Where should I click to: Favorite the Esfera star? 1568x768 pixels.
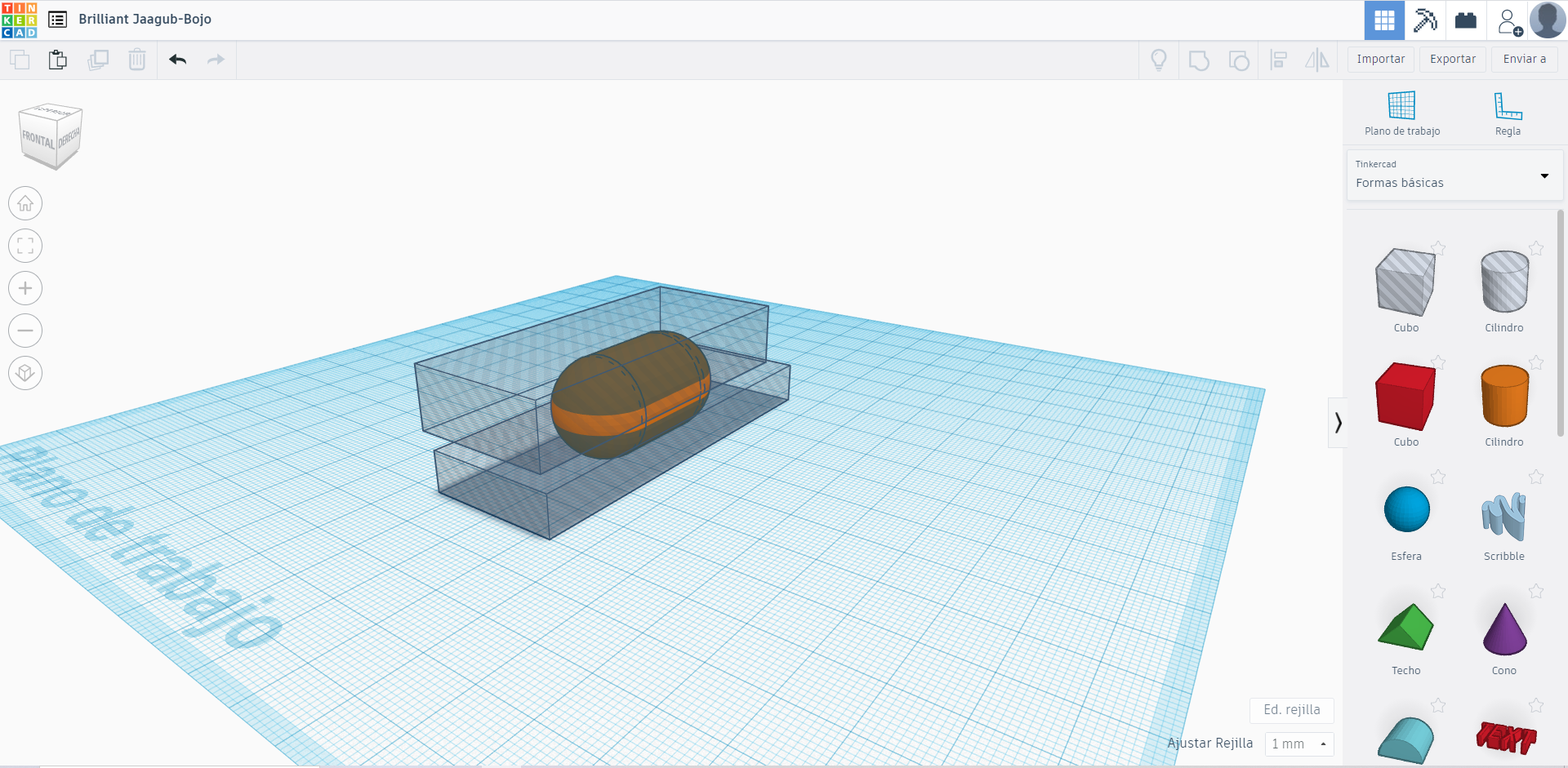coord(1438,477)
